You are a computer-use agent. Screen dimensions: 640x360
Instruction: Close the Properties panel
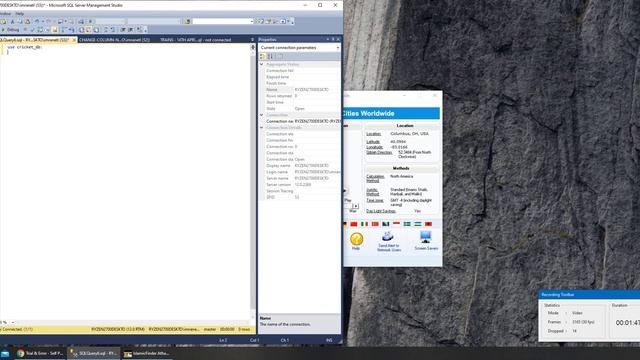coord(338,40)
